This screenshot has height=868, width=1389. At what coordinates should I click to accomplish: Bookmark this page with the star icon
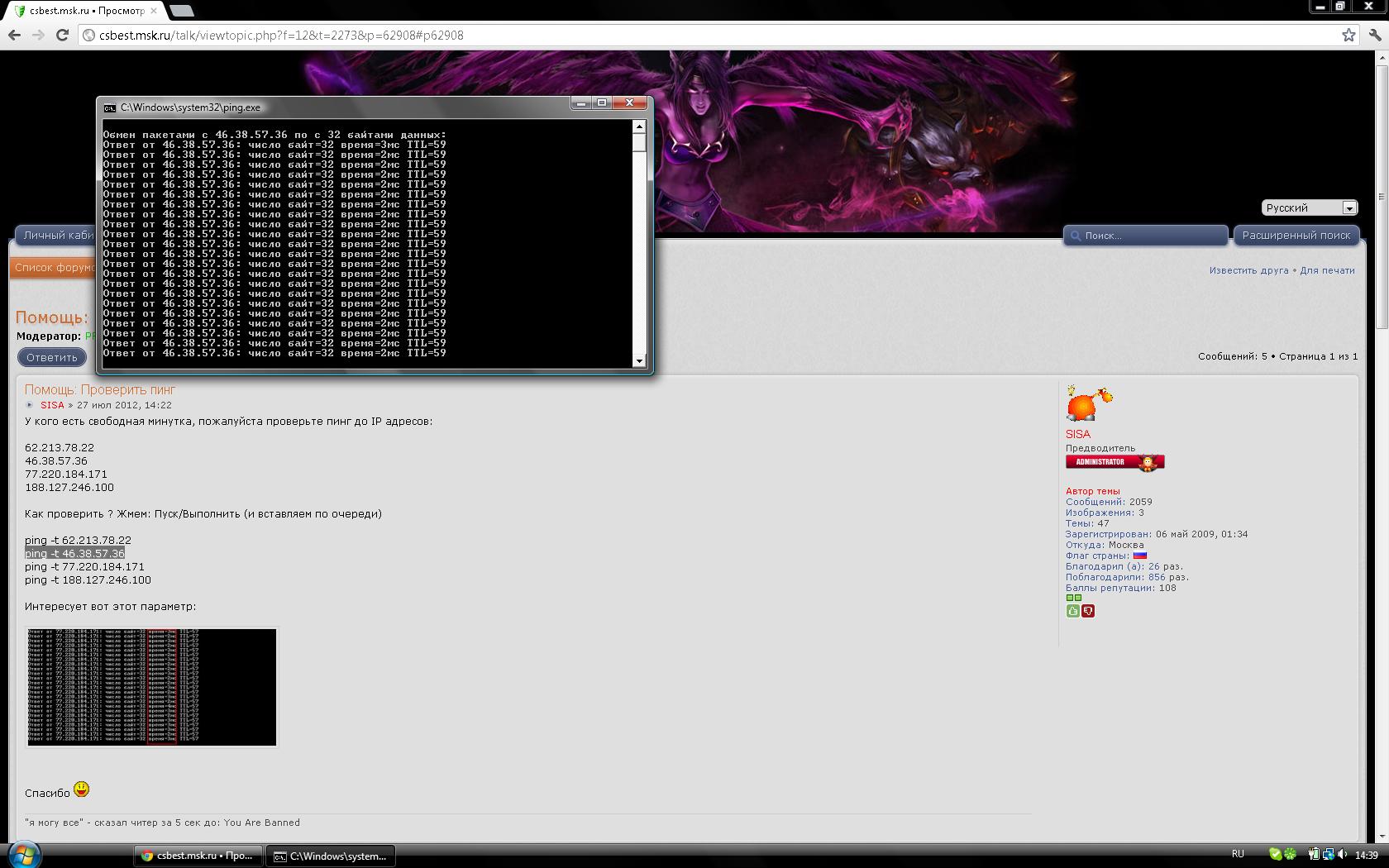coord(1348,35)
